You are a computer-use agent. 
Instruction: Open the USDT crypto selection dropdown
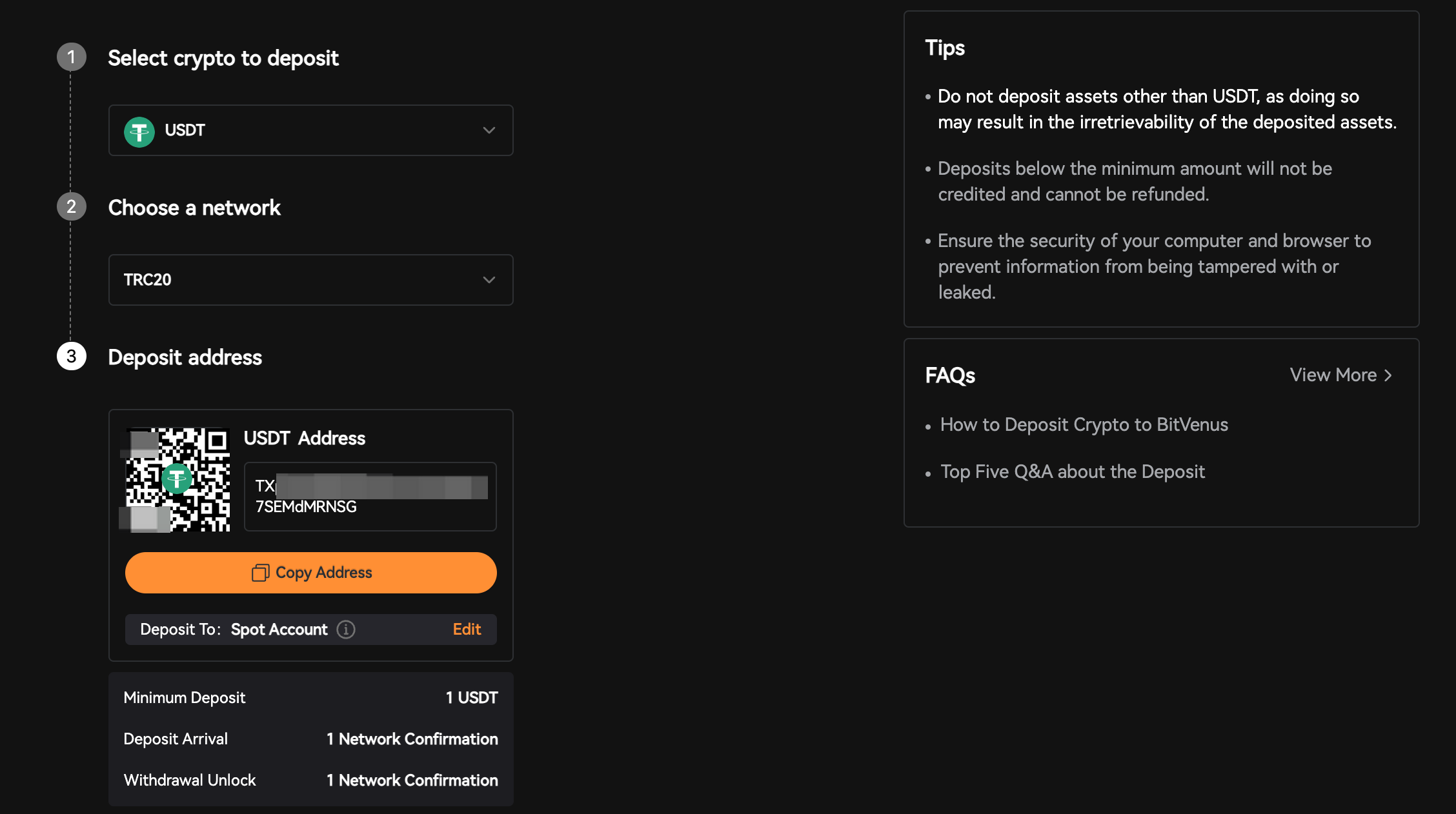(x=311, y=130)
